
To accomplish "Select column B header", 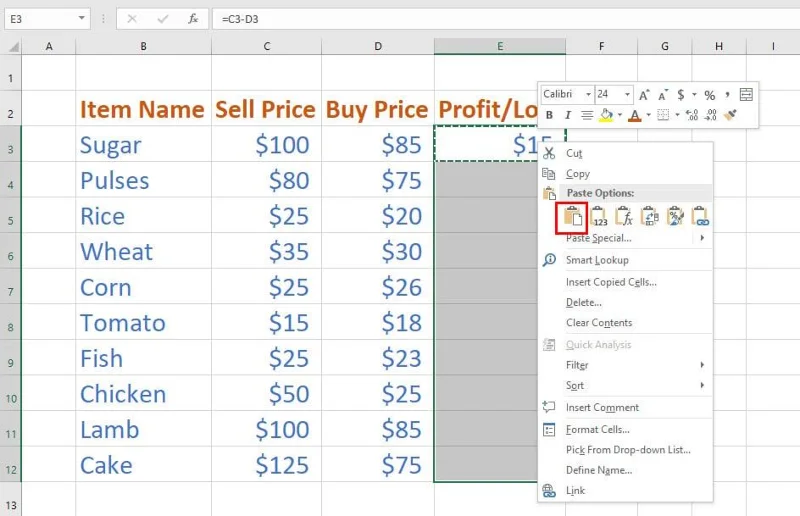I will 143,46.
